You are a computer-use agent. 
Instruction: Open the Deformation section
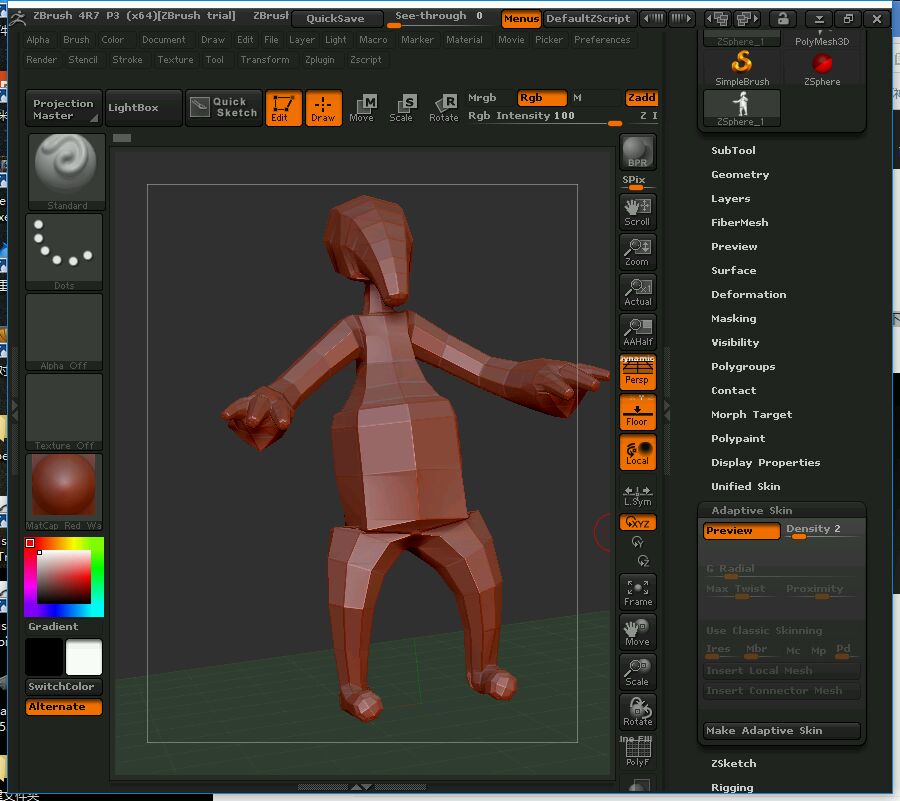[x=748, y=295]
